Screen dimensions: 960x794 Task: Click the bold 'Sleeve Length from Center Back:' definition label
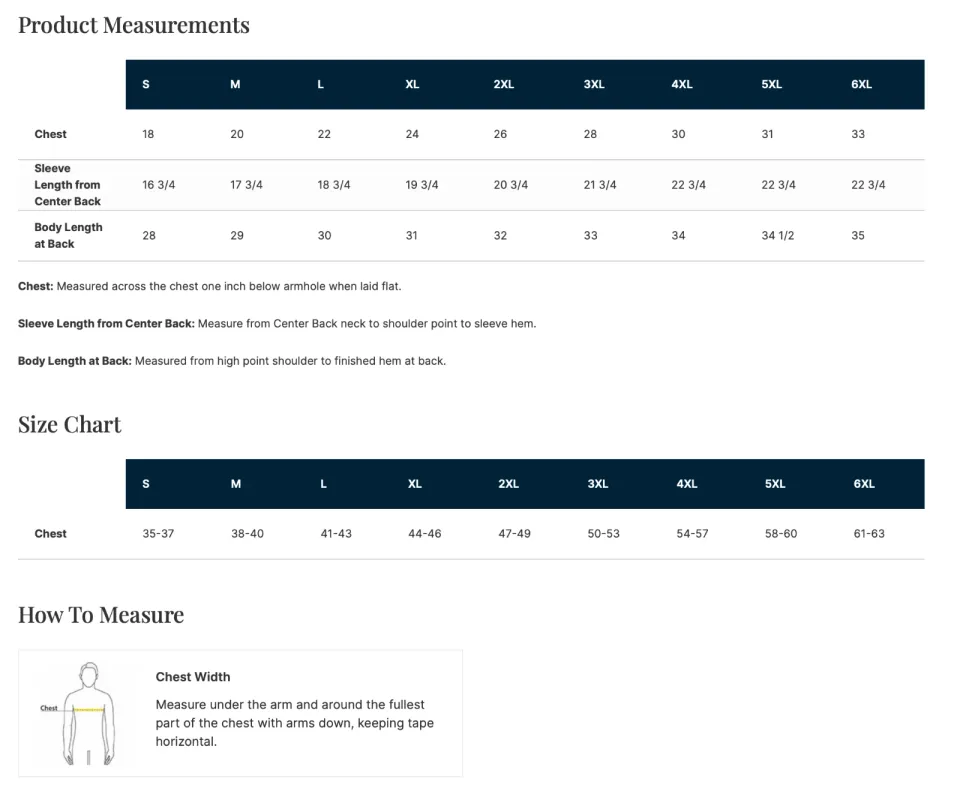pos(106,324)
